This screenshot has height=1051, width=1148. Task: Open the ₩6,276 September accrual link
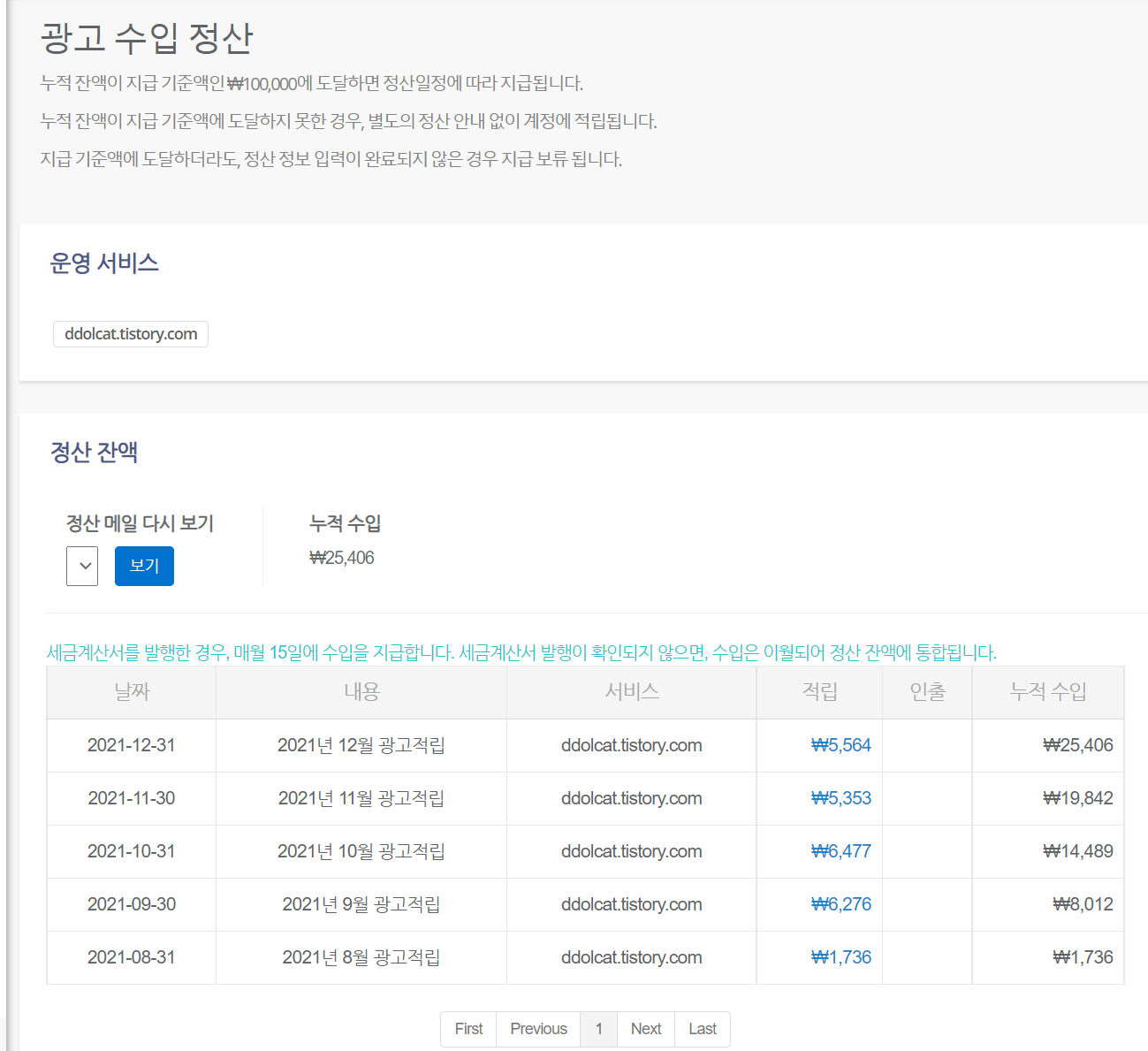coord(840,904)
